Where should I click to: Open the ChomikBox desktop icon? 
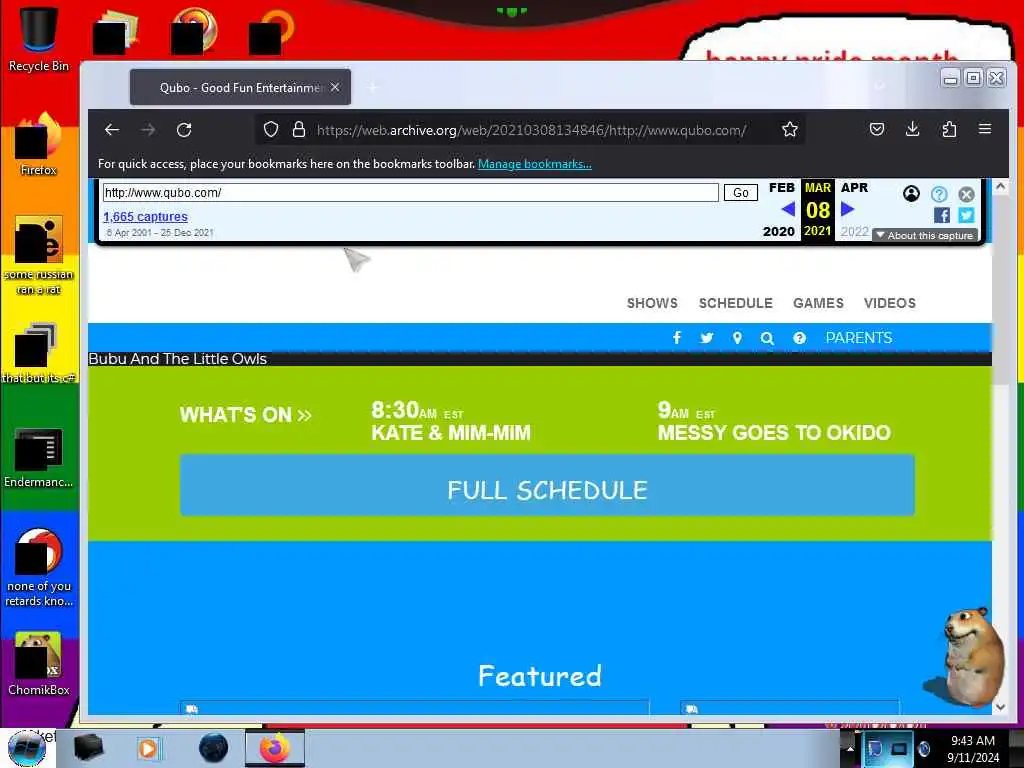39,664
